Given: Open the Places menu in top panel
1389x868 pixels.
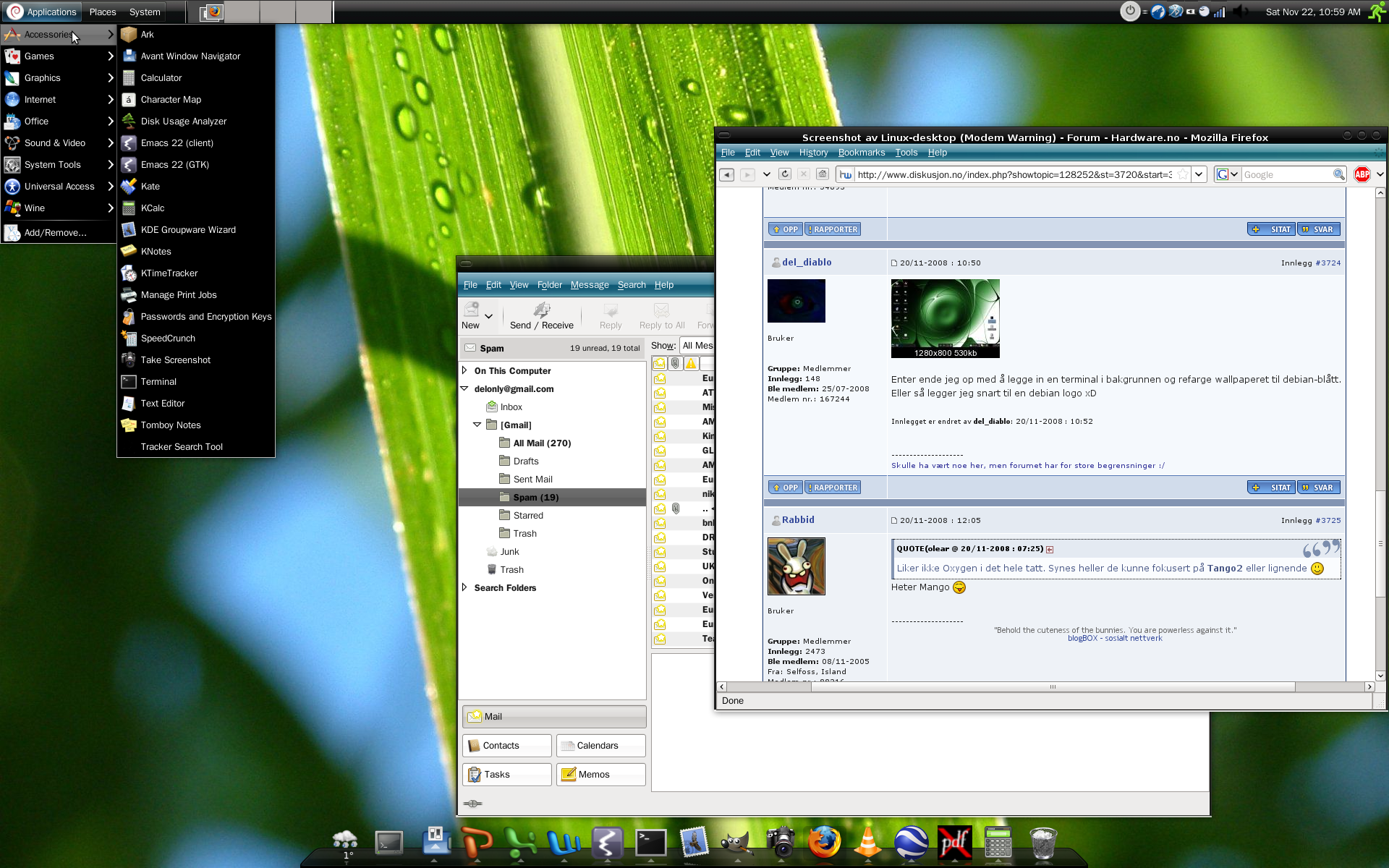Looking at the screenshot, I should [103, 12].
